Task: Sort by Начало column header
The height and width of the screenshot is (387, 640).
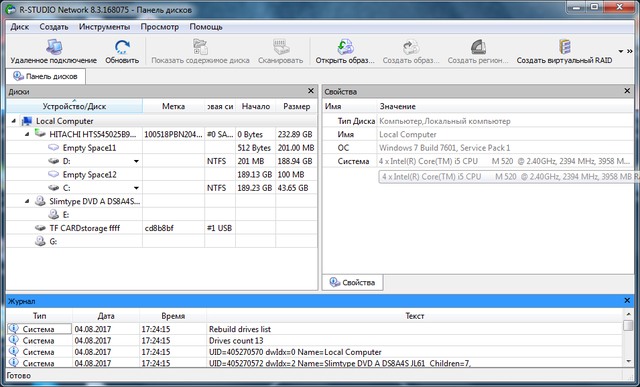Action: point(256,106)
